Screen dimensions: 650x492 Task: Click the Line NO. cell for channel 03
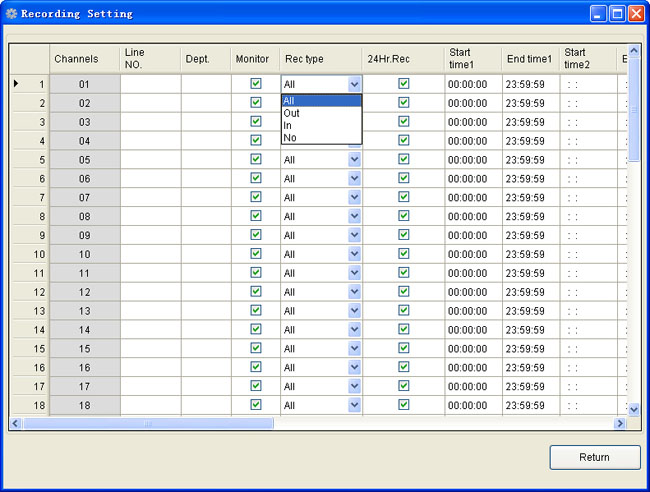150,122
